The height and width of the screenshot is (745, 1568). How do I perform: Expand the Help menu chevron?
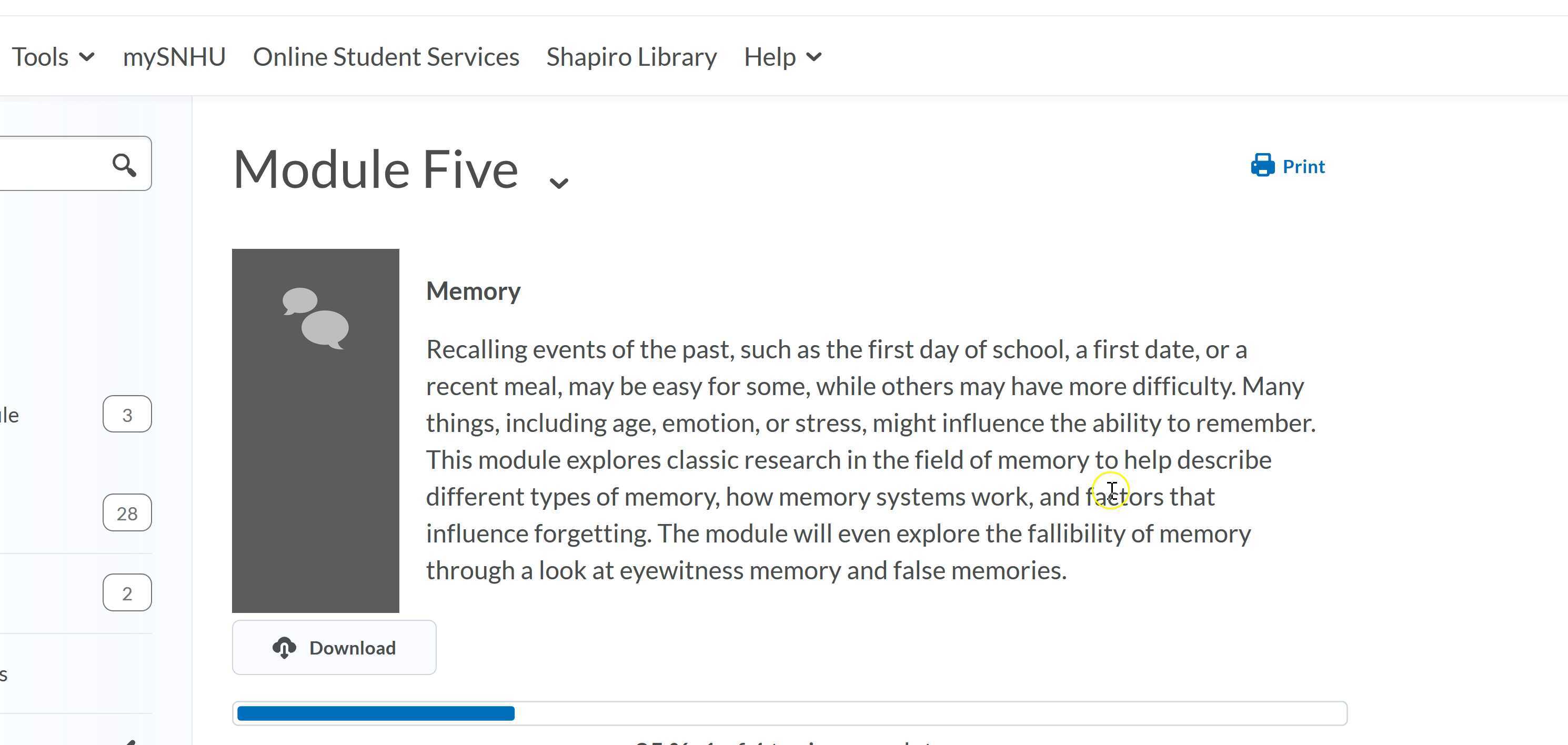[814, 57]
